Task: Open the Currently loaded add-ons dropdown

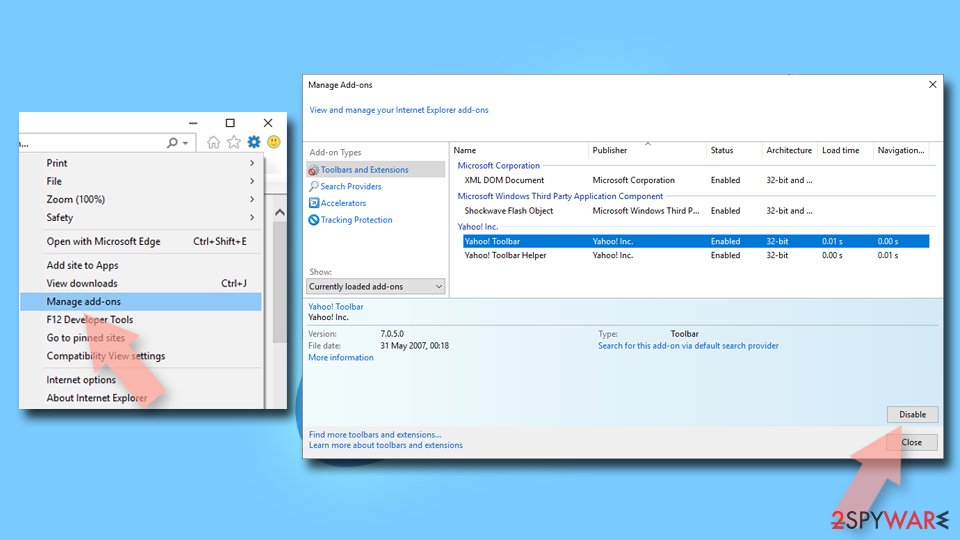Action: tap(376, 287)
